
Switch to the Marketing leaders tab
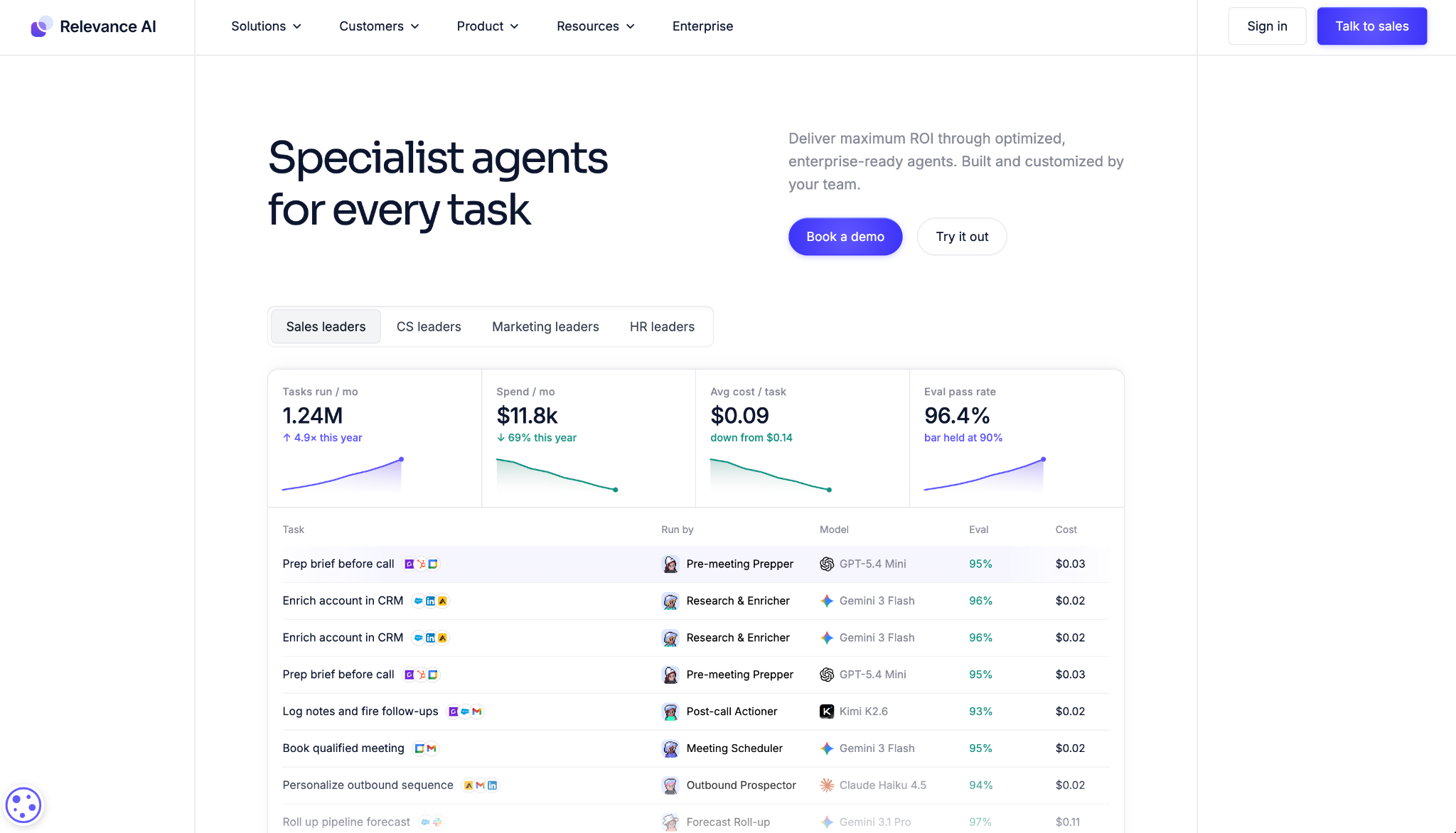pyautogui.click(x=545, y=327)
